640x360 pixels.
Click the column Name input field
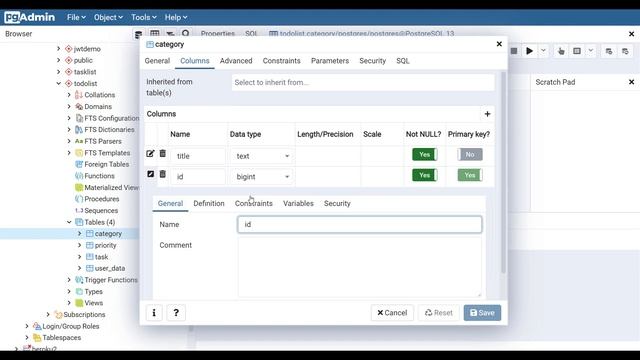(x=359, y=224)
